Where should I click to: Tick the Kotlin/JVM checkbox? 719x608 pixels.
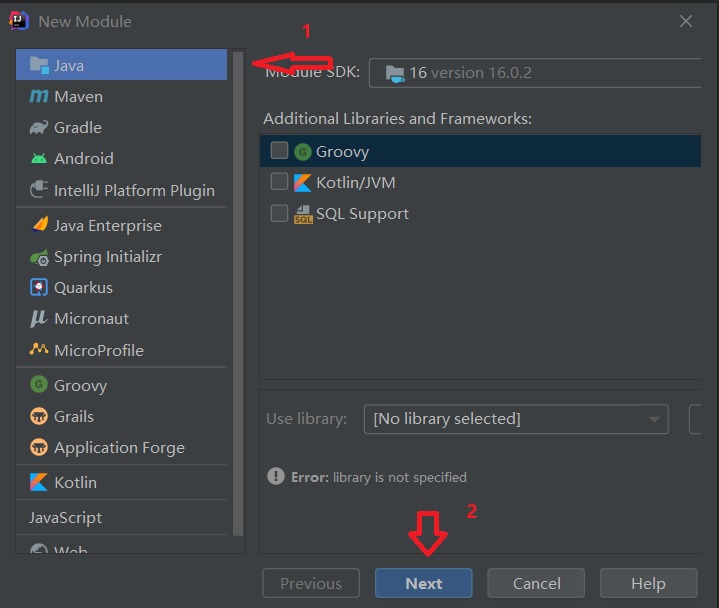pos(279,182)
